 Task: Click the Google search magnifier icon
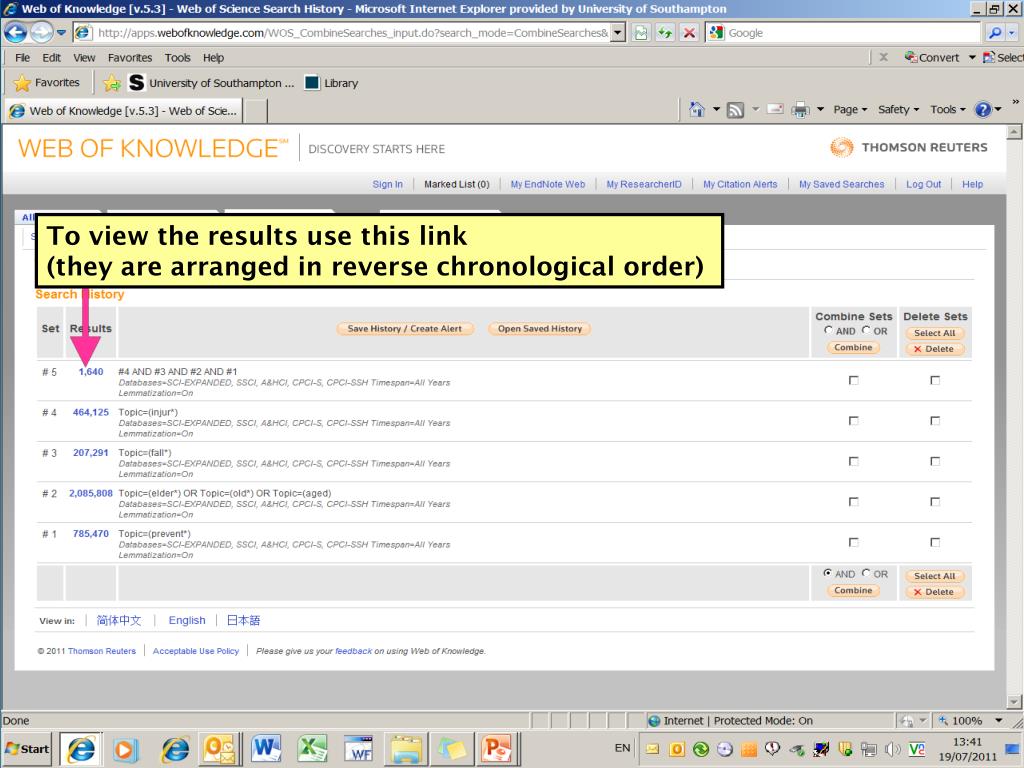pyautogui.click(x=995, y=33)
